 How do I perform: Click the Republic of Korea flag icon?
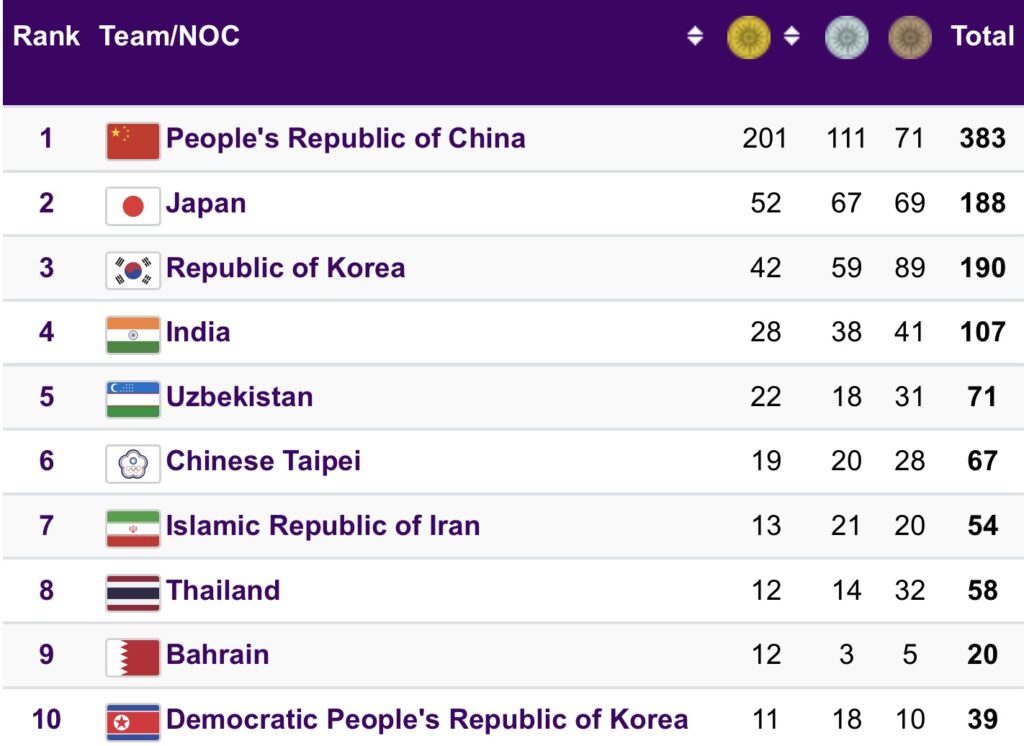[x=133, y=270]
